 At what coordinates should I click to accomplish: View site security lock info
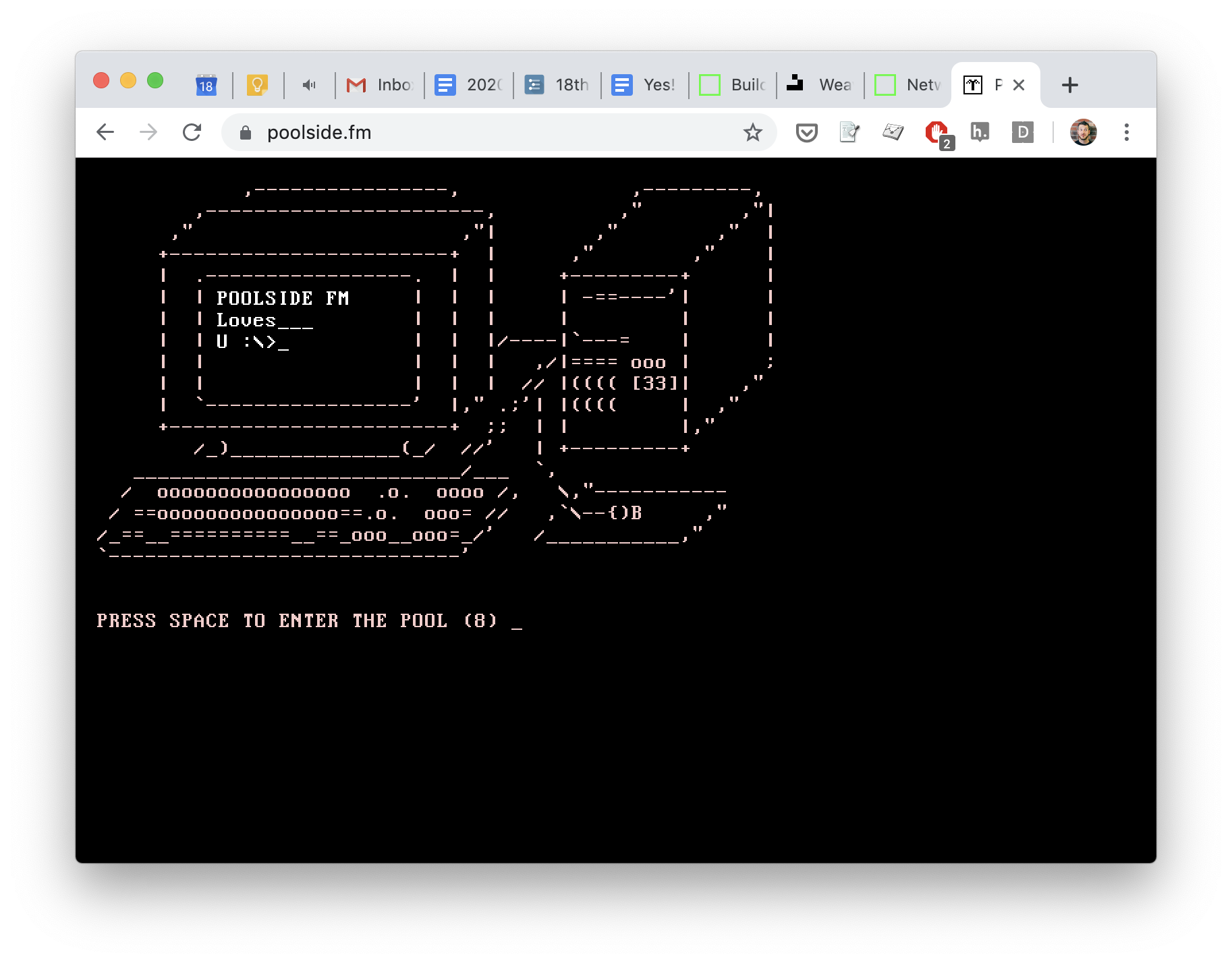coord(246,133)
